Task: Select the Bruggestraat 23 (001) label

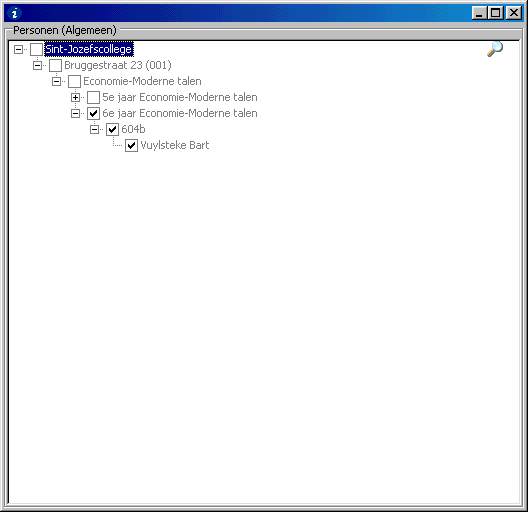Action: (118, 65)
